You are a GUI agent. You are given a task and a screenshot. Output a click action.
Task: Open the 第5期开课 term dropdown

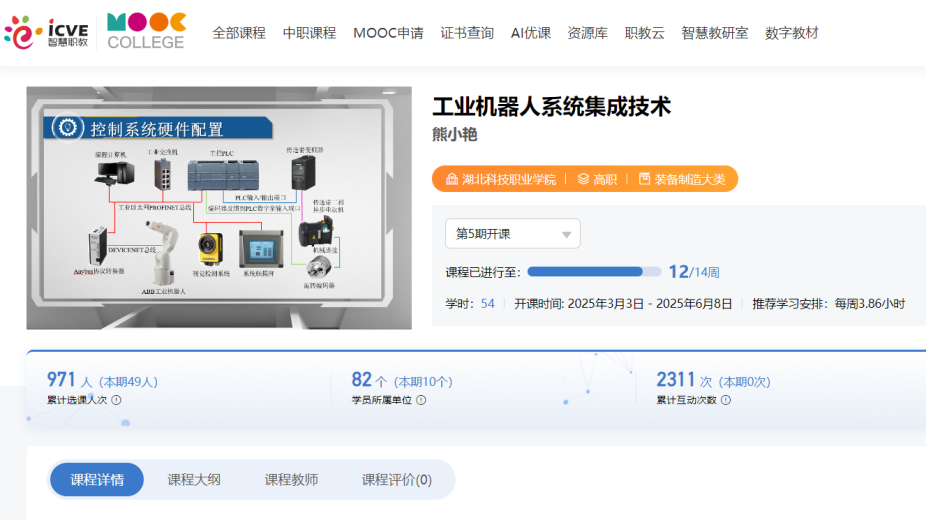[x=512, y=234]
